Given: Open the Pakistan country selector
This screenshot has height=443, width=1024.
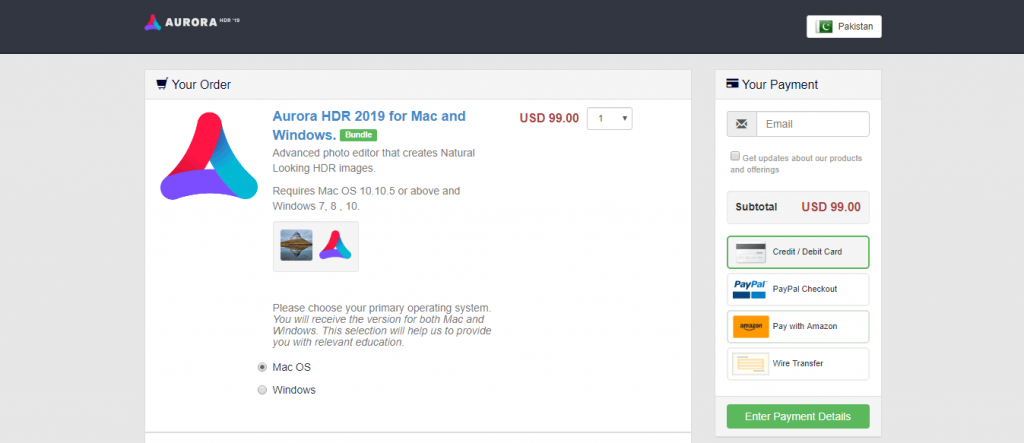Looking at the screenshot, I should tap(844, 27).
